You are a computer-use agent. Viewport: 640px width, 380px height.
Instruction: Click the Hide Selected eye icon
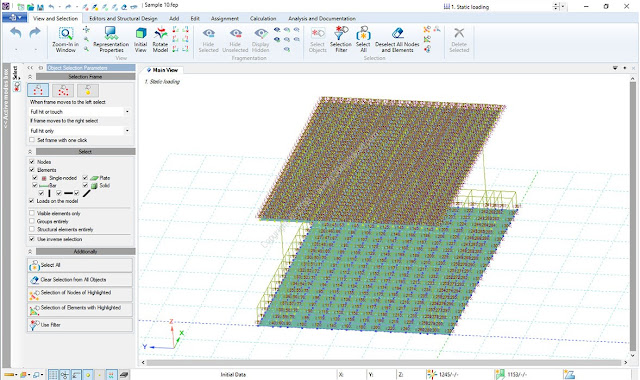pyautogui.click(x=209, y=33)
